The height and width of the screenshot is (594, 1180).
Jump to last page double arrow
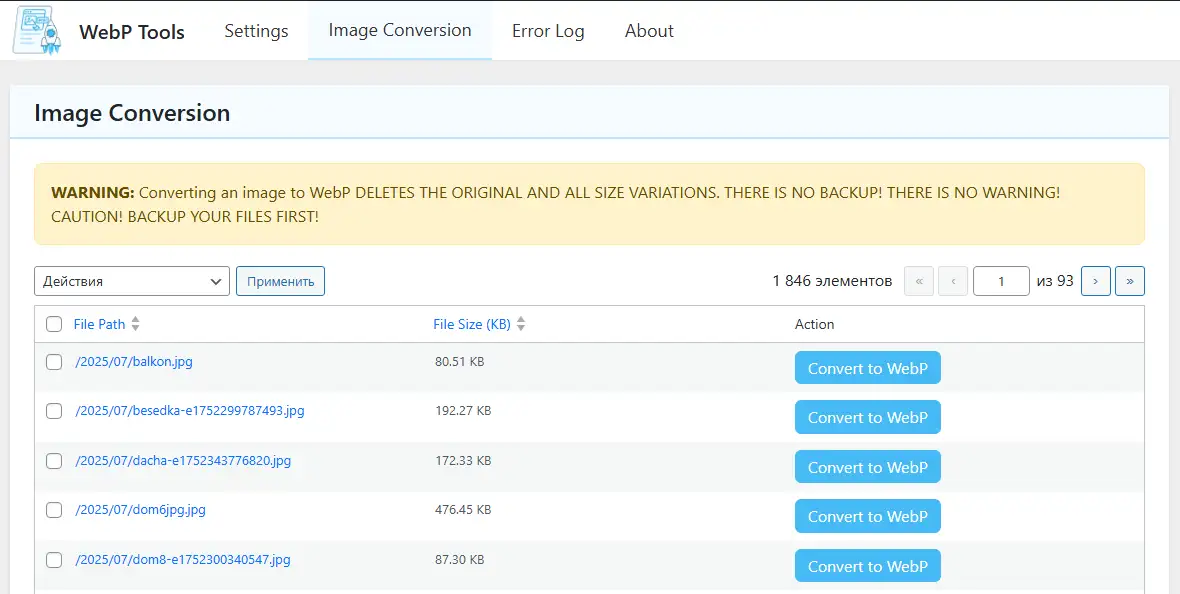[x=1130, y=281]
